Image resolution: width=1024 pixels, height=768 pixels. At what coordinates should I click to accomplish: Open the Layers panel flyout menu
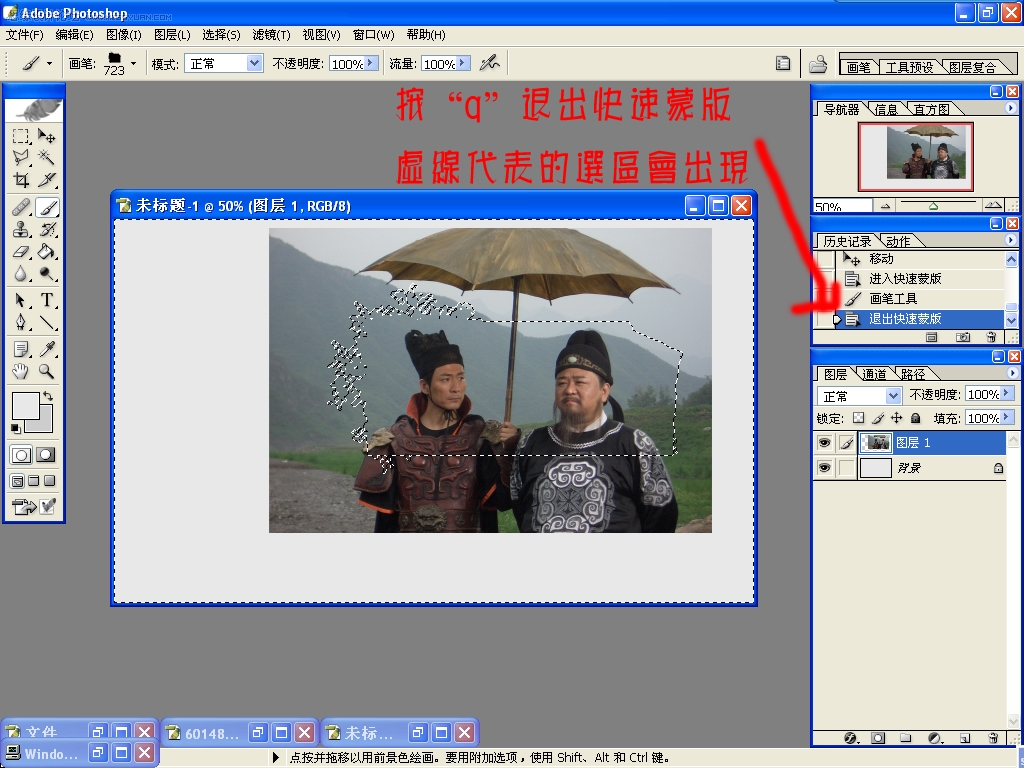pyautogui.click(x=1012, y=373)
